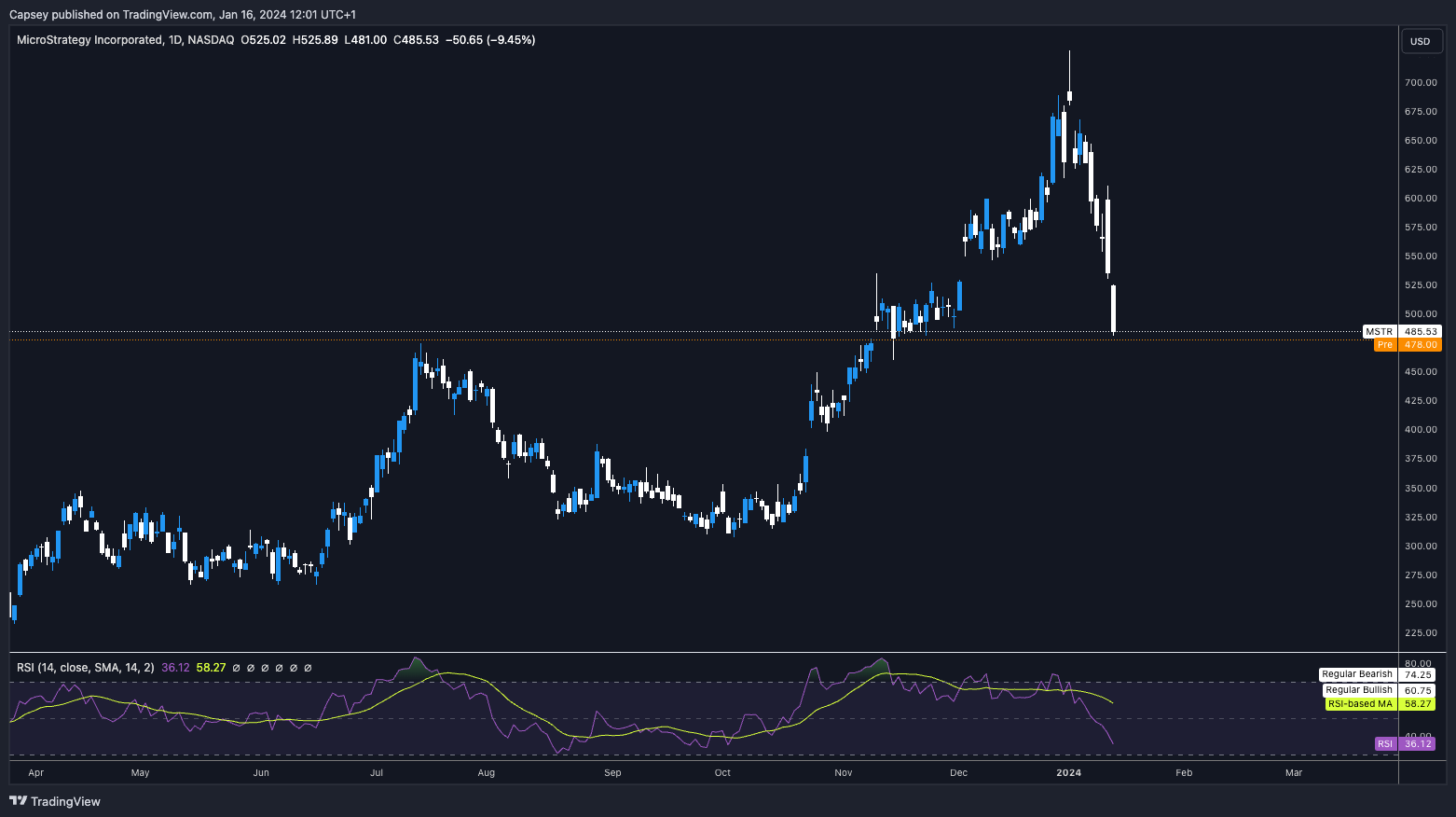
Task: Click the 60.75 RSI axis value
Action: 1418,690
